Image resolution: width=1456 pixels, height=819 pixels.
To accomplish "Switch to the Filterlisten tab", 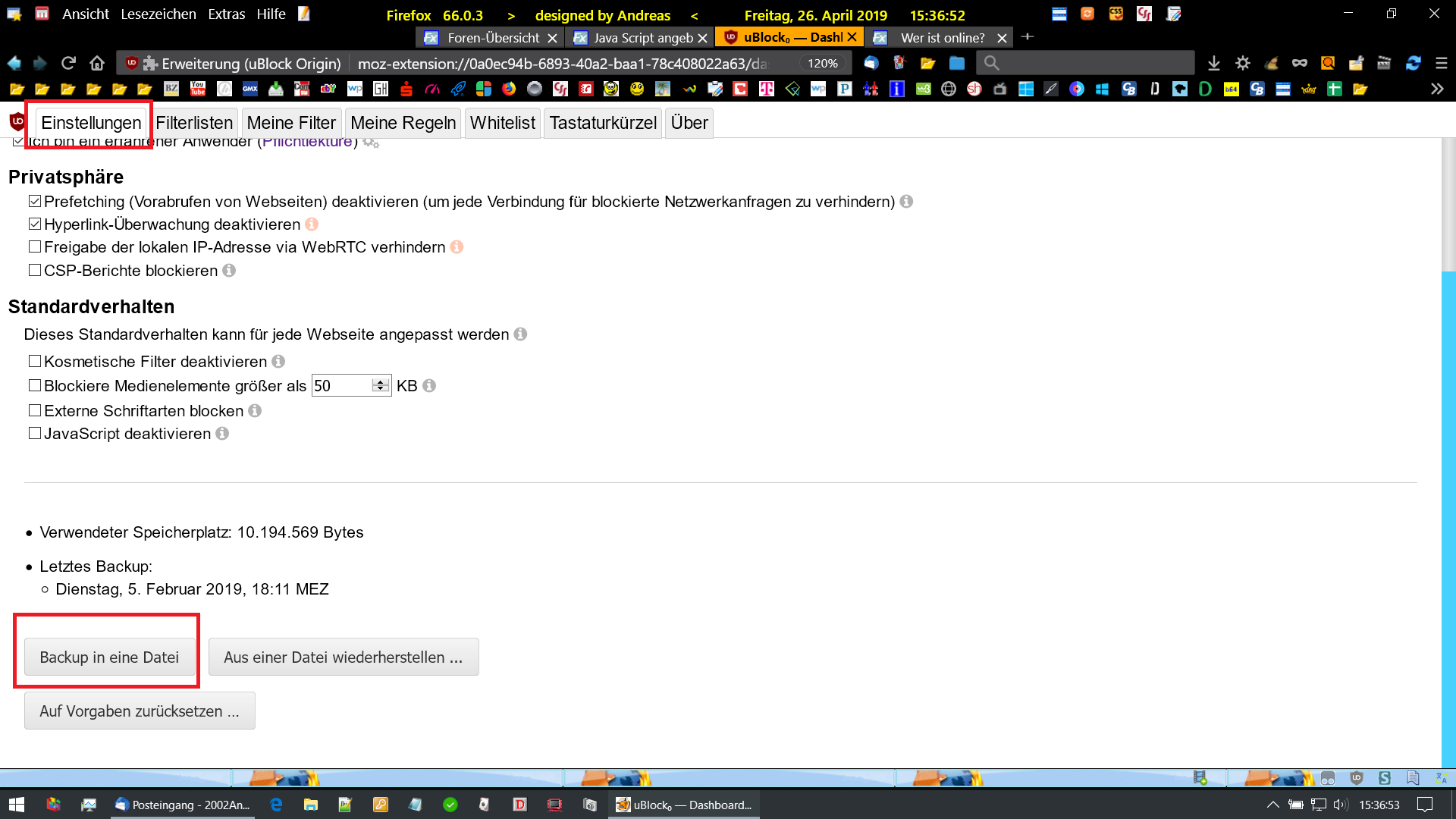I will click(x=194, y=123).
